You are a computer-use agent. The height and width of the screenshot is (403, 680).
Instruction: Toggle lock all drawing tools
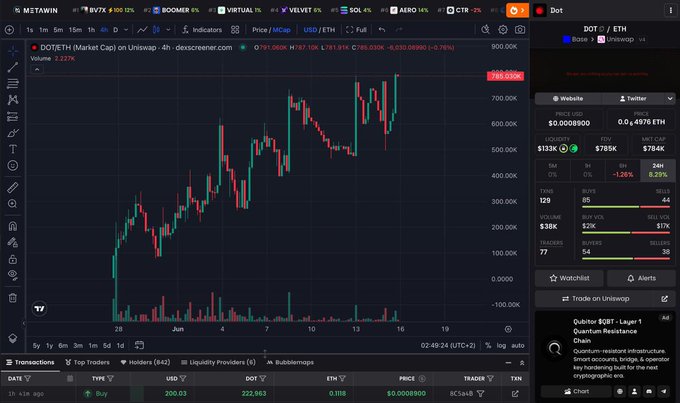click(13, 259)
